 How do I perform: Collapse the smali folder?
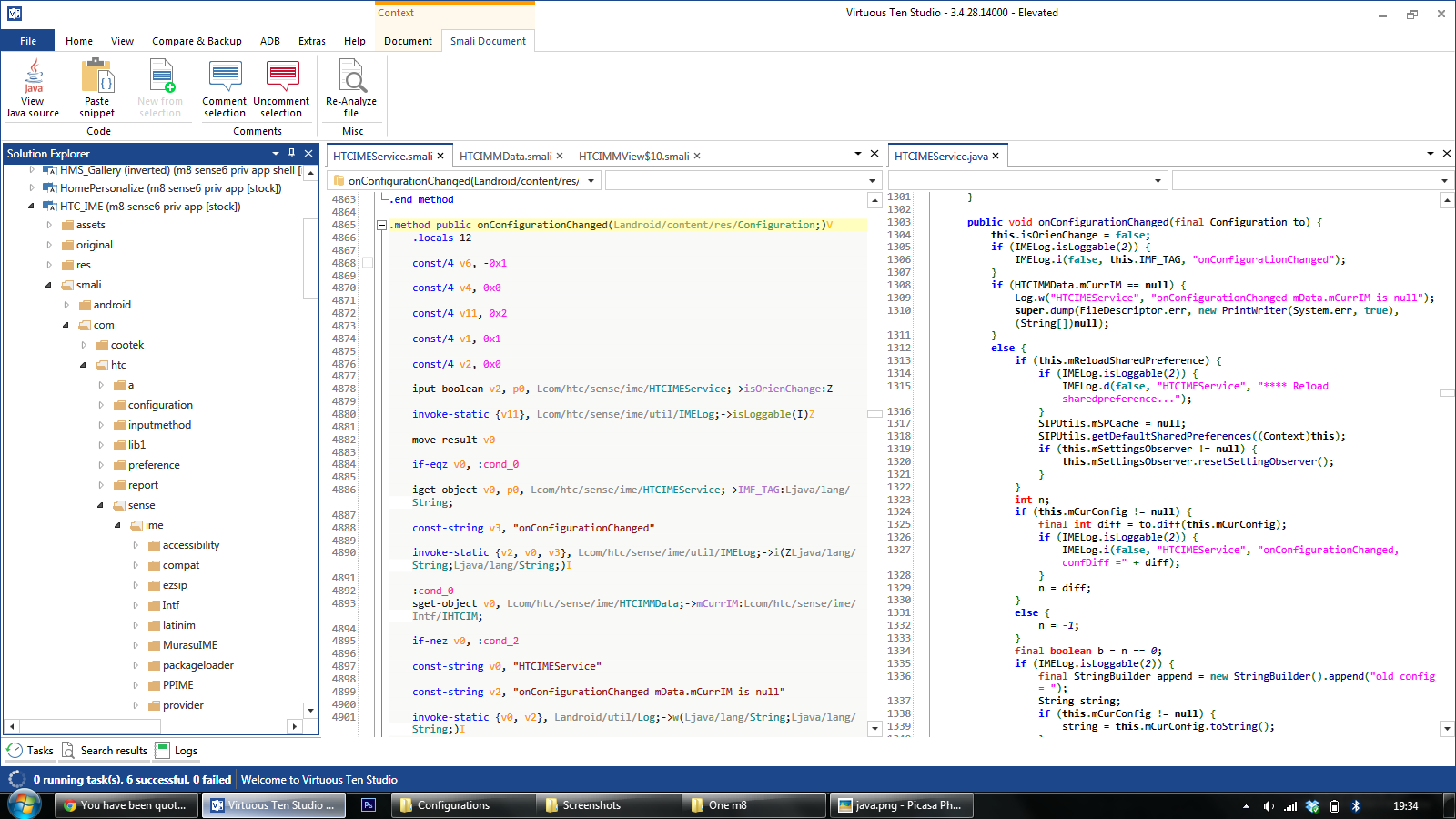(x=49, y=285)
